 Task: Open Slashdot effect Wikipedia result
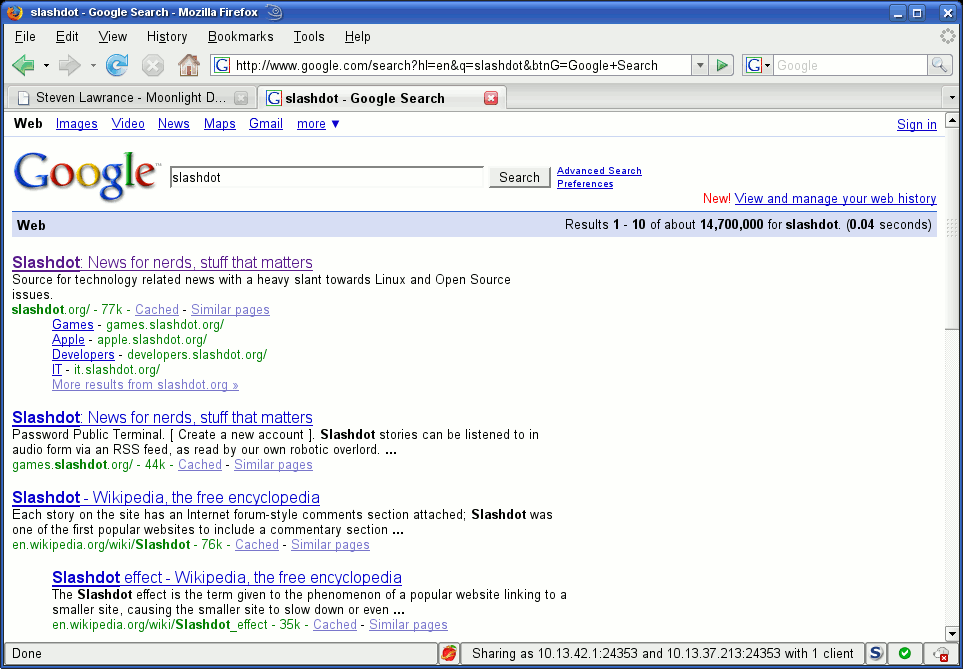coord(227,577)
